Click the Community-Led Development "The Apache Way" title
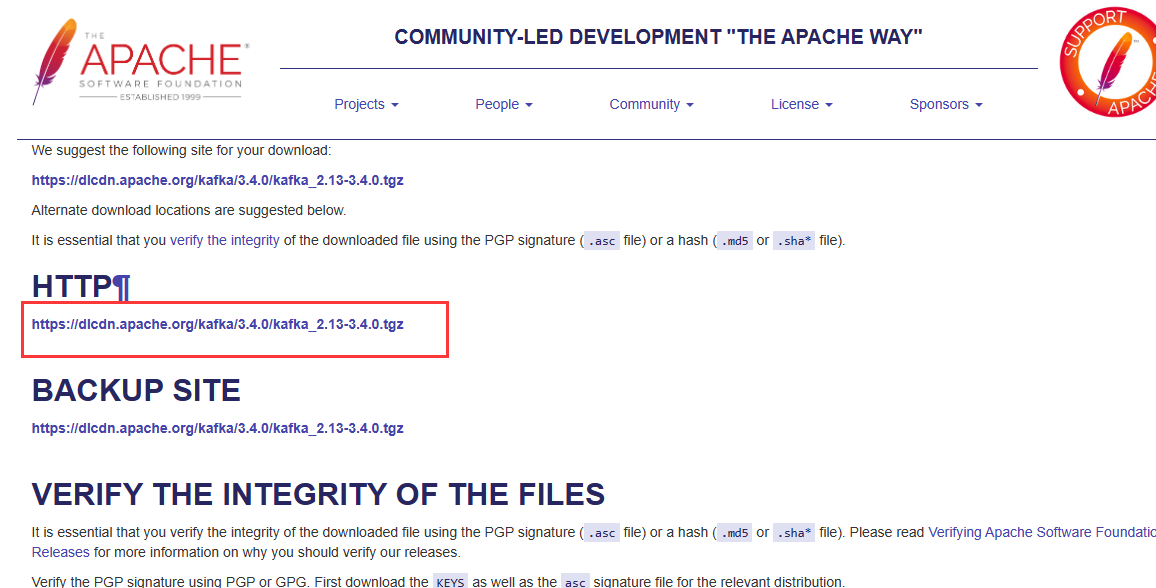The image size is (1156, 588). (658, 38)
